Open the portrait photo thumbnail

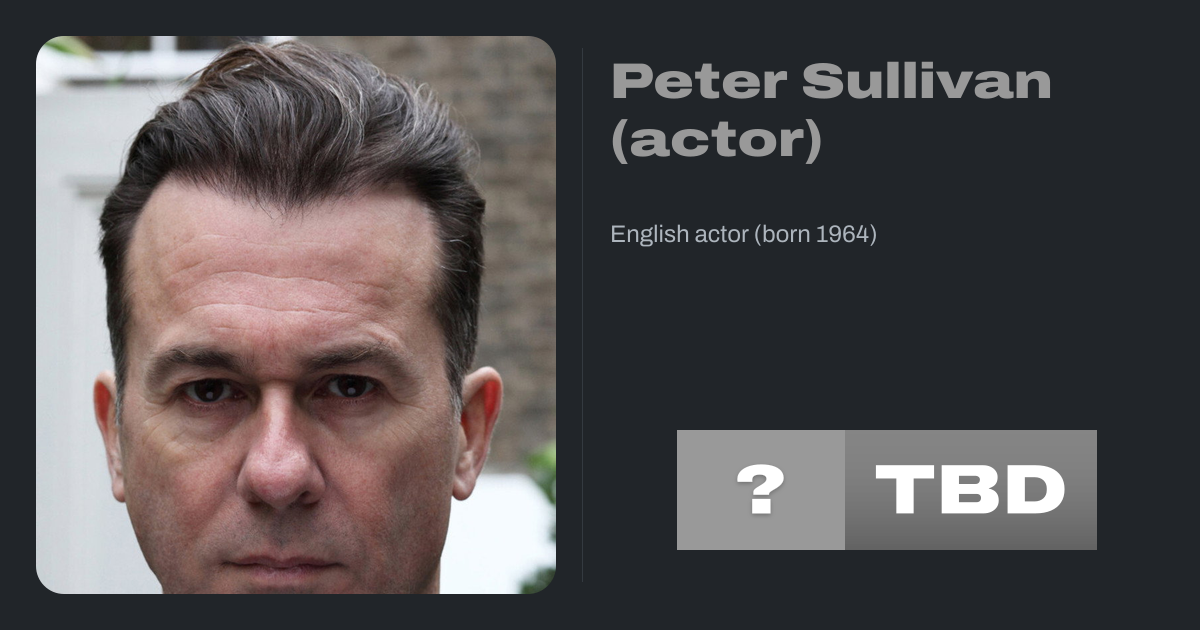[295, 315]
